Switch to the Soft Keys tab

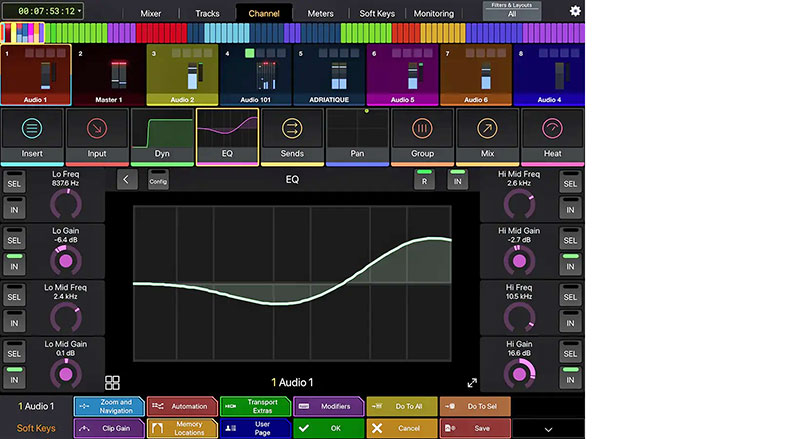coord(377,13)
